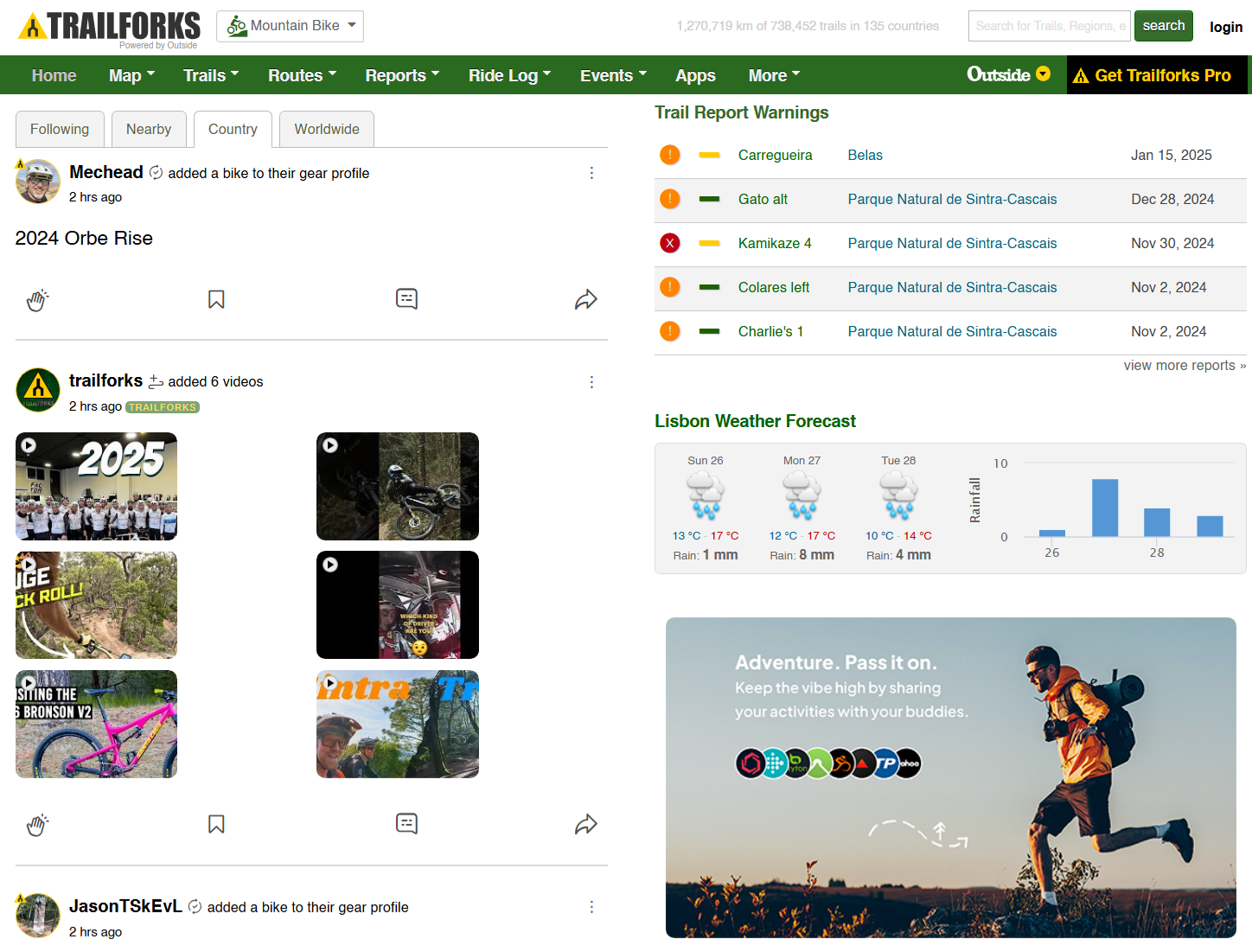Open the Belas region link

click(x=865, y=155)
